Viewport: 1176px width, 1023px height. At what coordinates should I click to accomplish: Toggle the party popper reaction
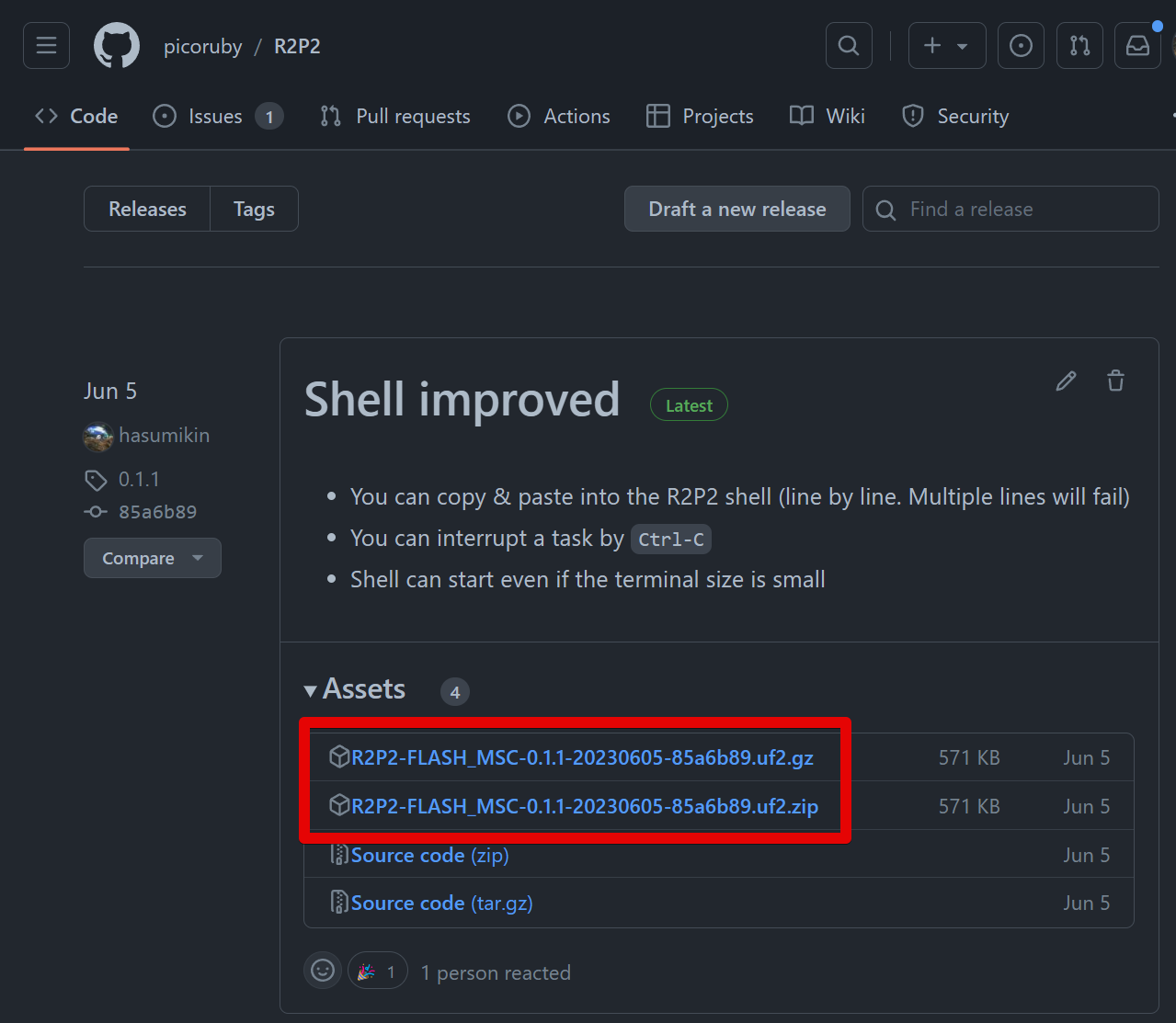pos(378,971)
